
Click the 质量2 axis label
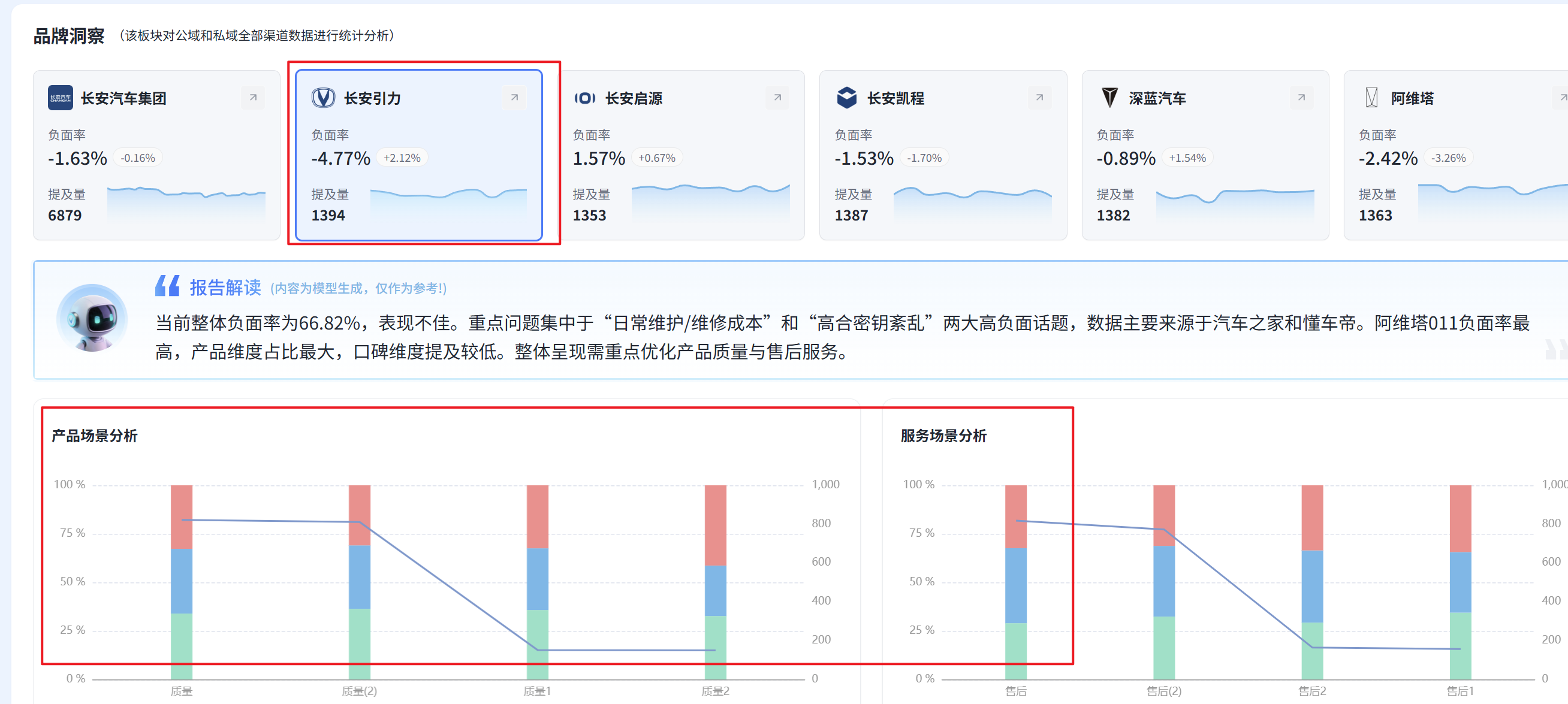715,691
